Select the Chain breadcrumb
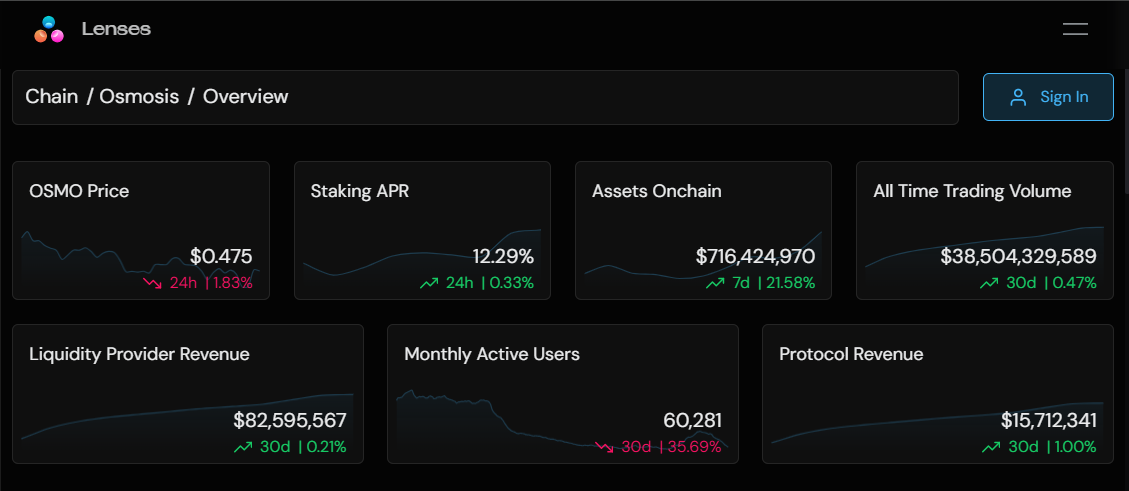The height and width of the screenshot is (491, 1129). (x=51, y=97)
